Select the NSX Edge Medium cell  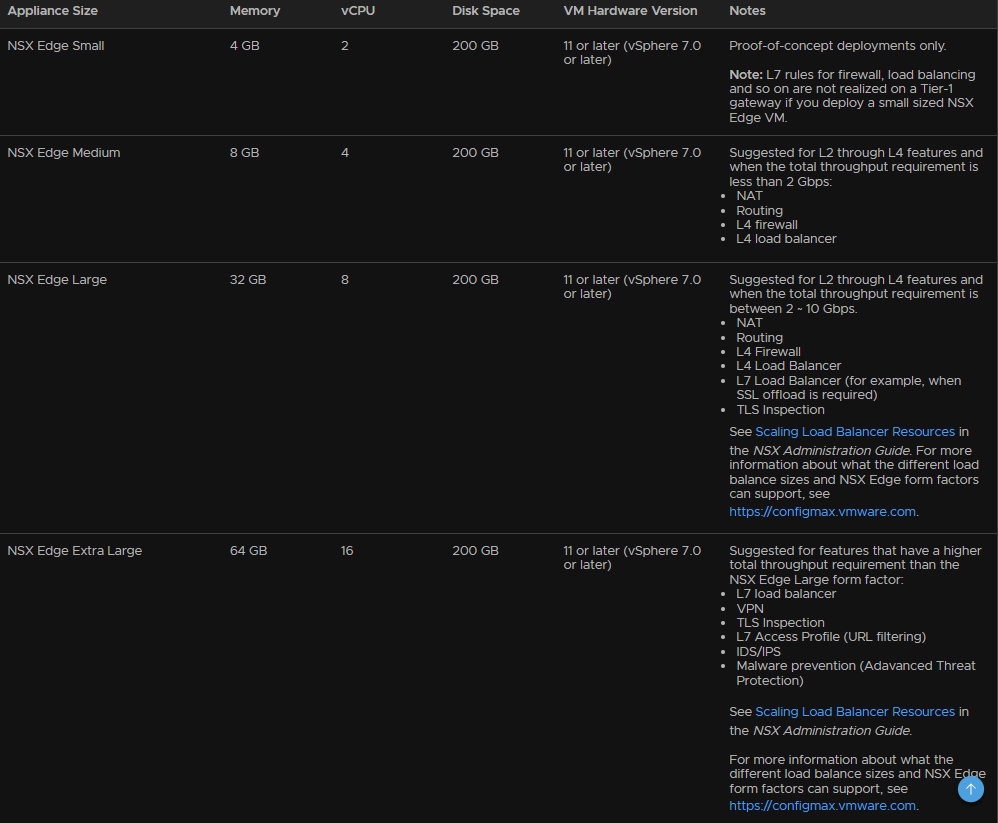[64, 153]
